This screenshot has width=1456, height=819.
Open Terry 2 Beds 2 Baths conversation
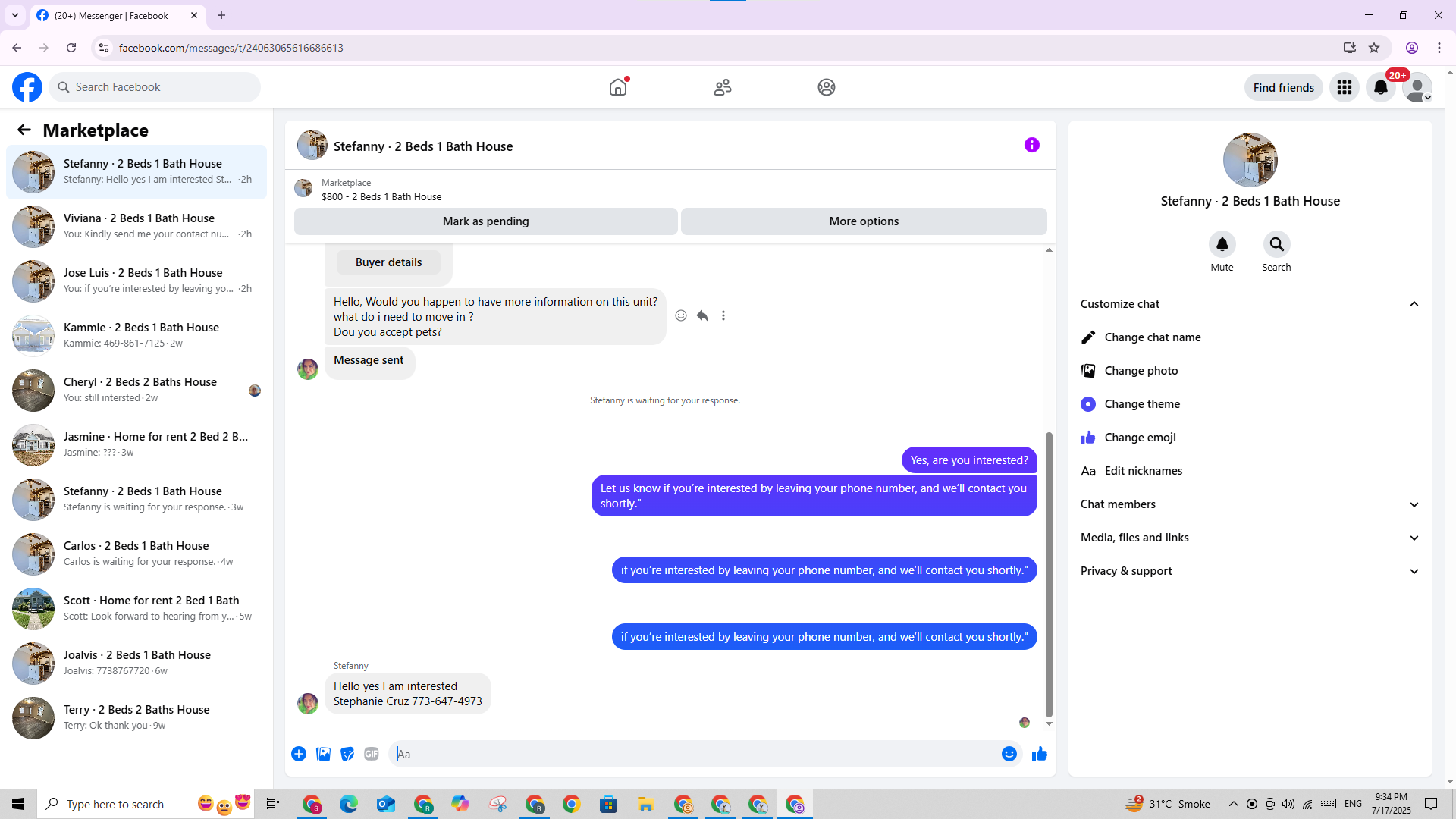coord(136,718)
